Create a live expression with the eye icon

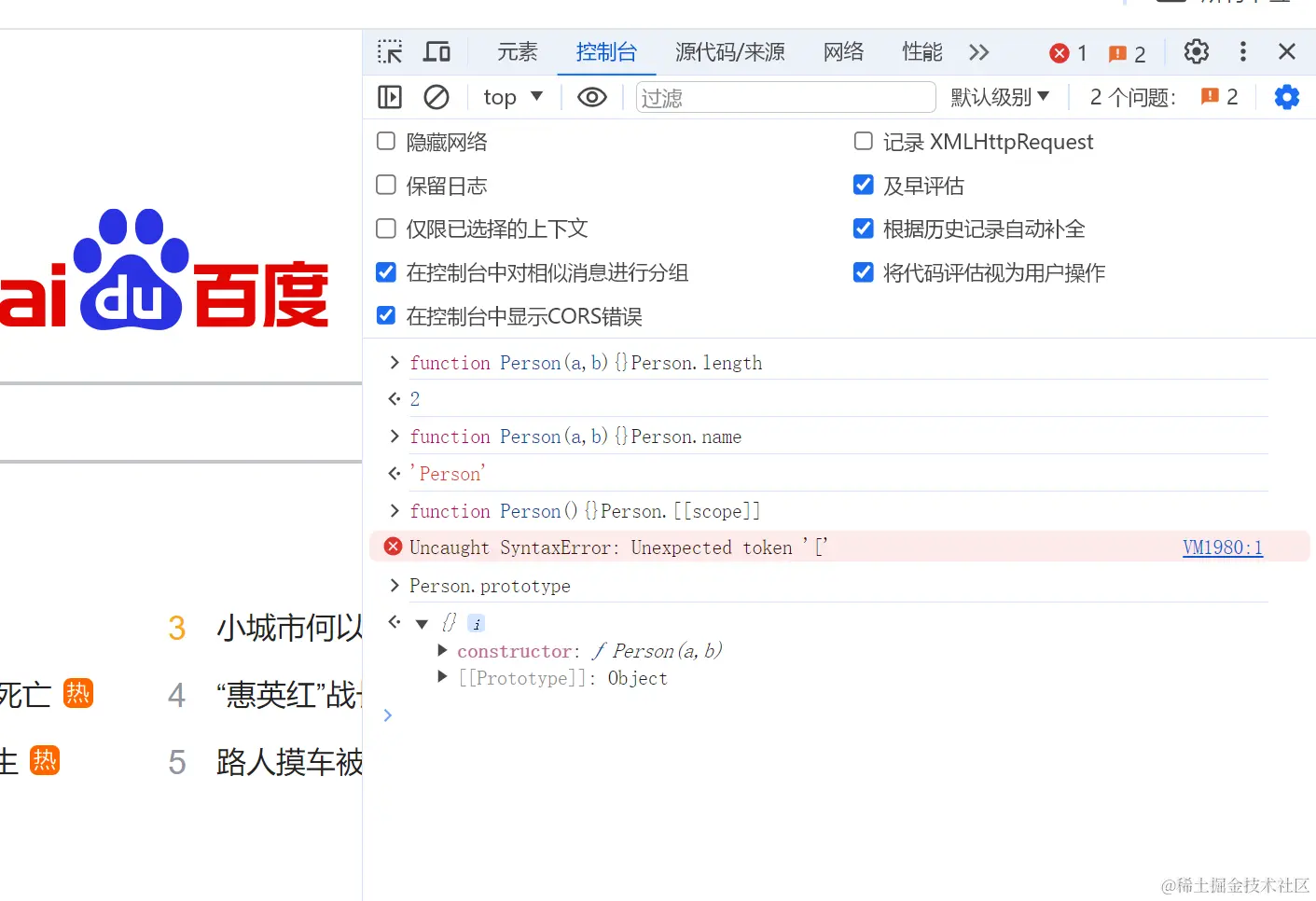pyautogui.click(x=591, y=96)
